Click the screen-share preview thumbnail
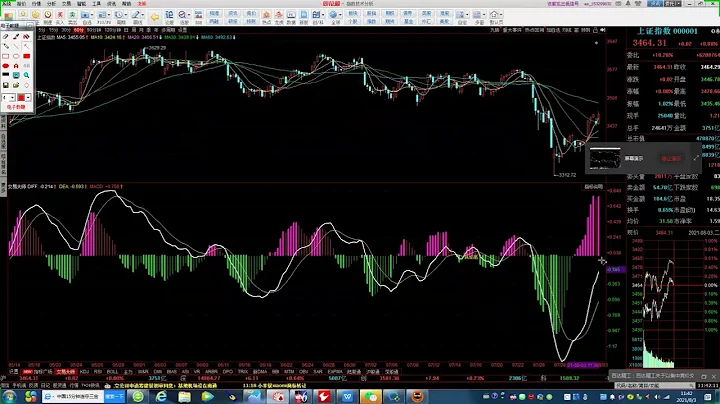Image resolution: width=720 pixels, height=404 pixels. click(605, 158)
